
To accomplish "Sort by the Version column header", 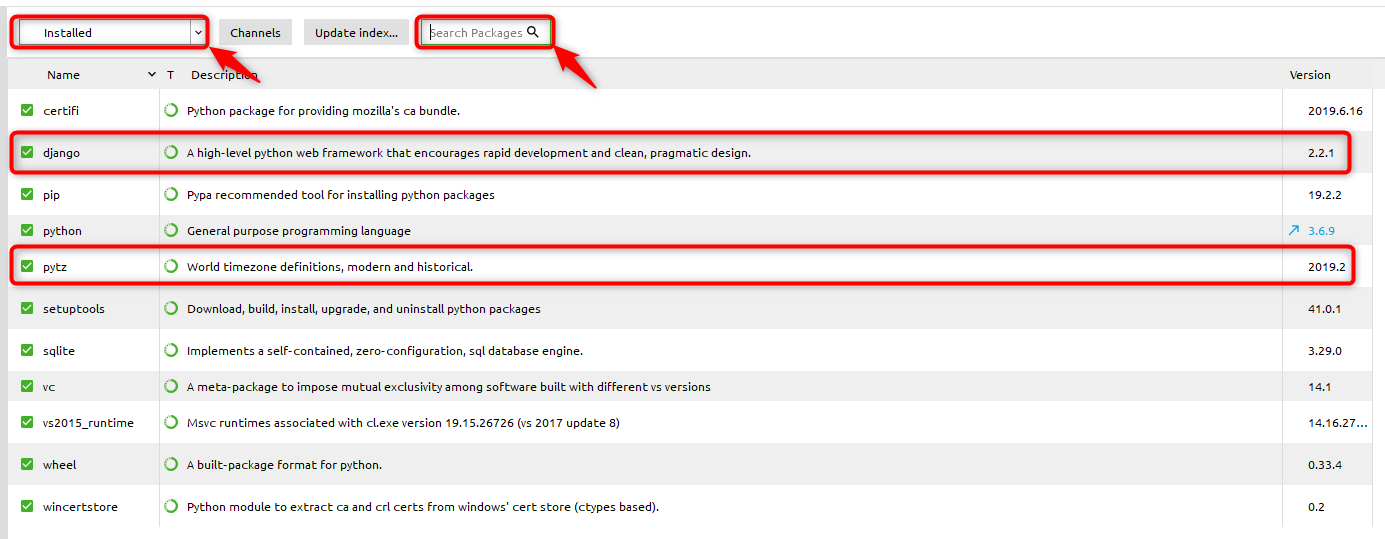I will pos(1310,75).
